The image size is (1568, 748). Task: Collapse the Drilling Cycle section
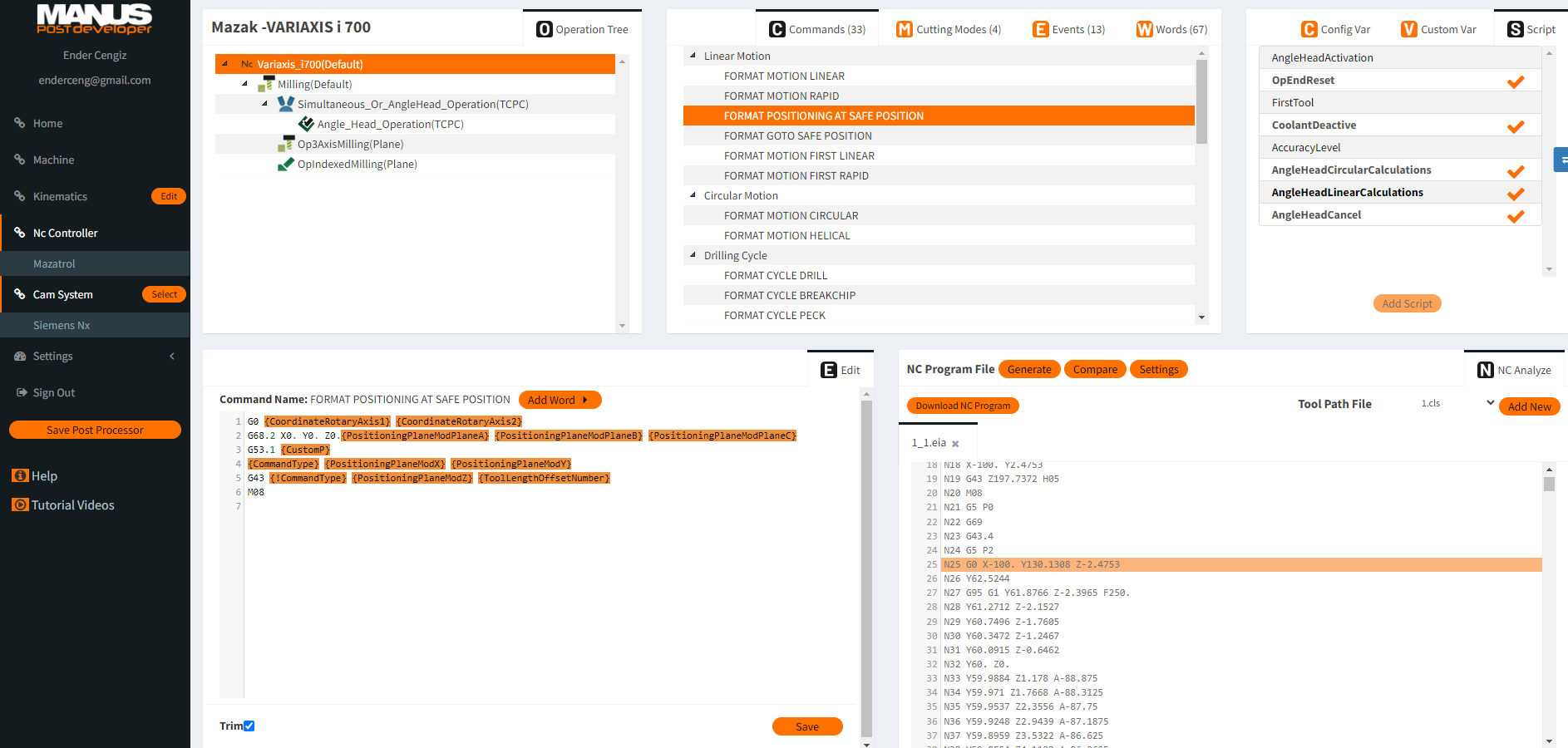(693, 255)
